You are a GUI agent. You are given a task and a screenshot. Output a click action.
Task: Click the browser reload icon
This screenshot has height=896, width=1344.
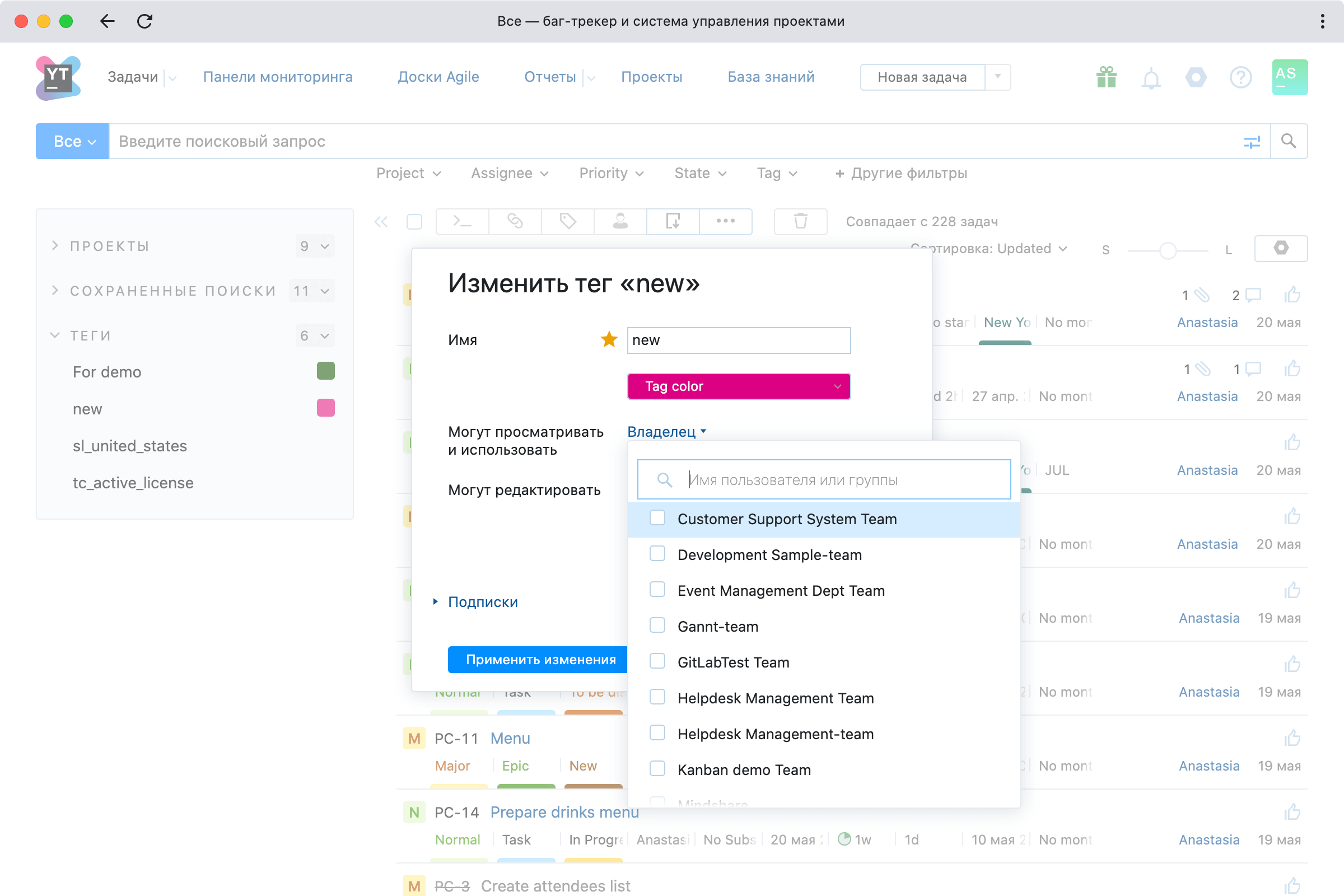tap(145, 21)
